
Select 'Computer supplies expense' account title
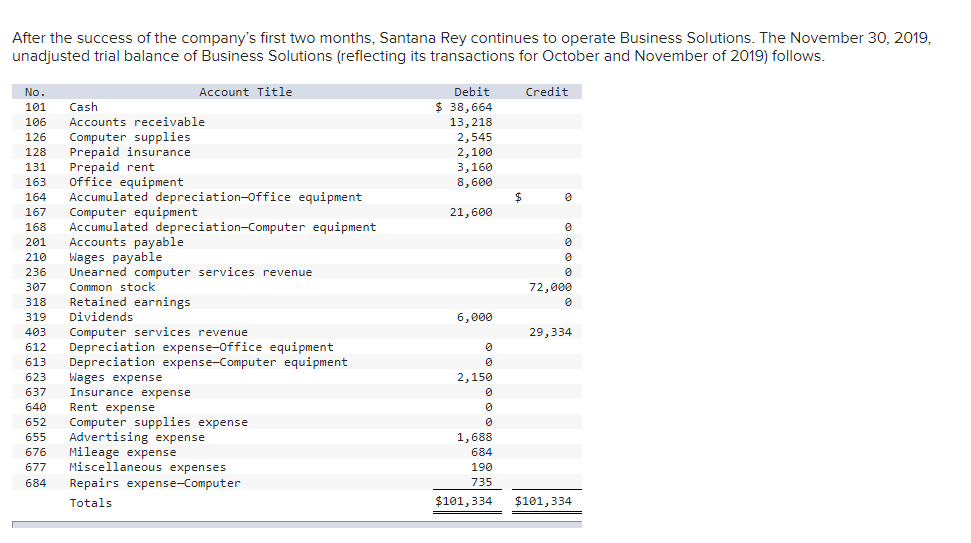coord(158,422)
